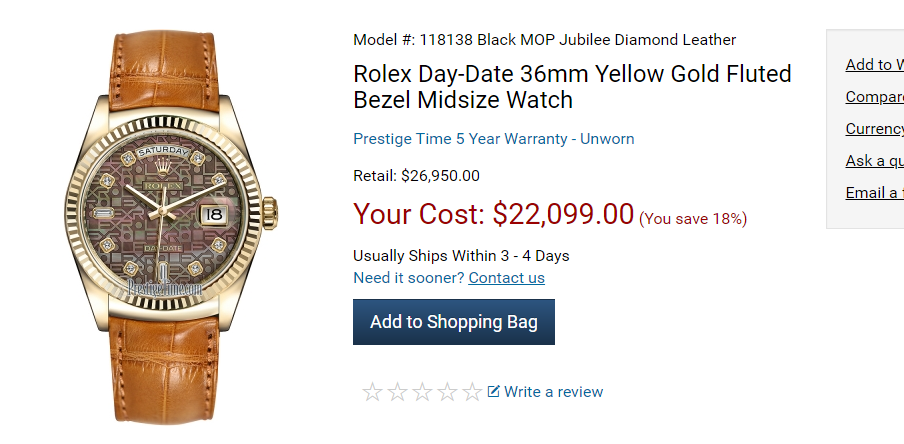Rate five stars with the last star
Viewport: 904px width, 444px height.
point(472,392)
